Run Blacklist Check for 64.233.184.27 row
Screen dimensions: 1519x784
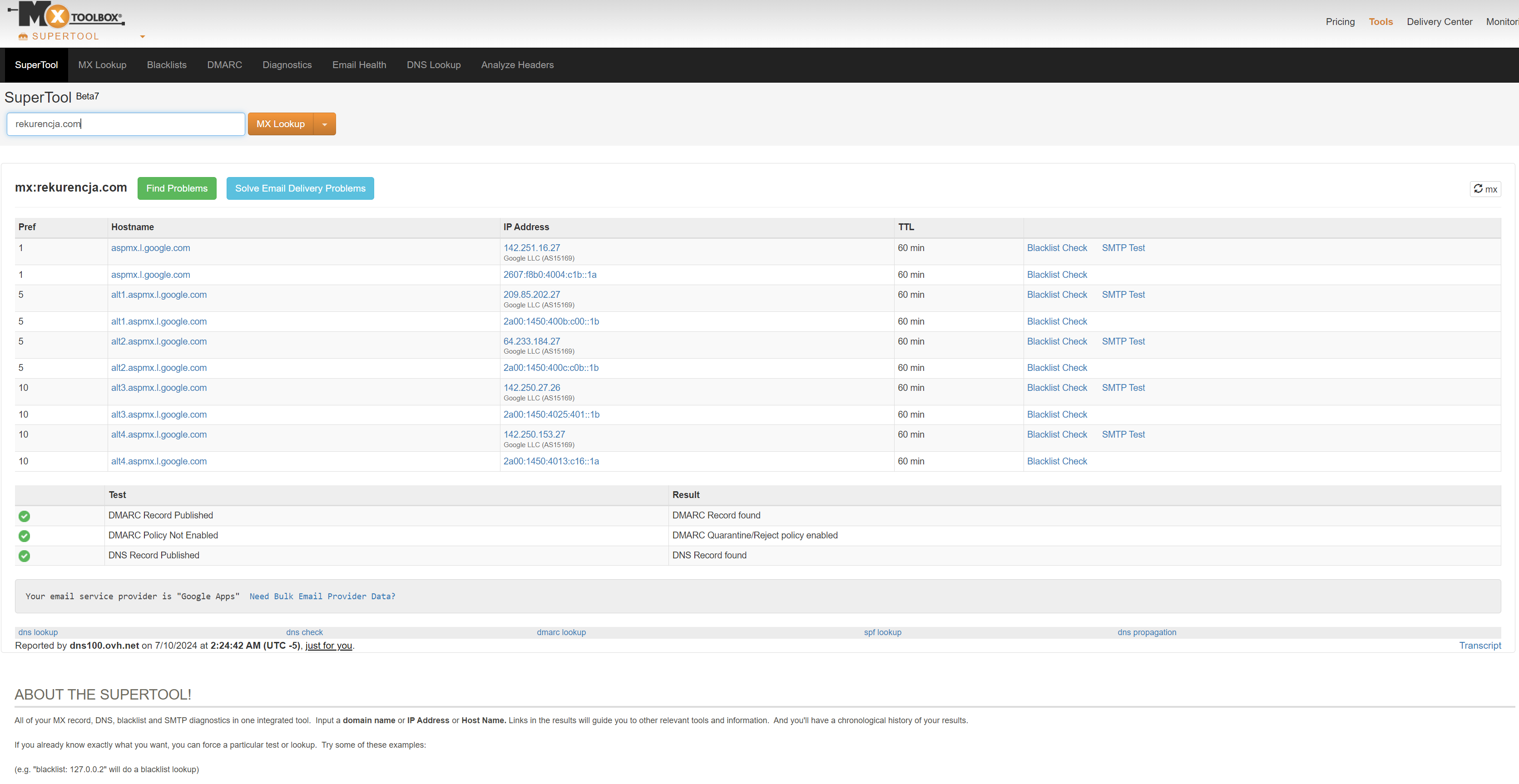tap(1057, 341)
